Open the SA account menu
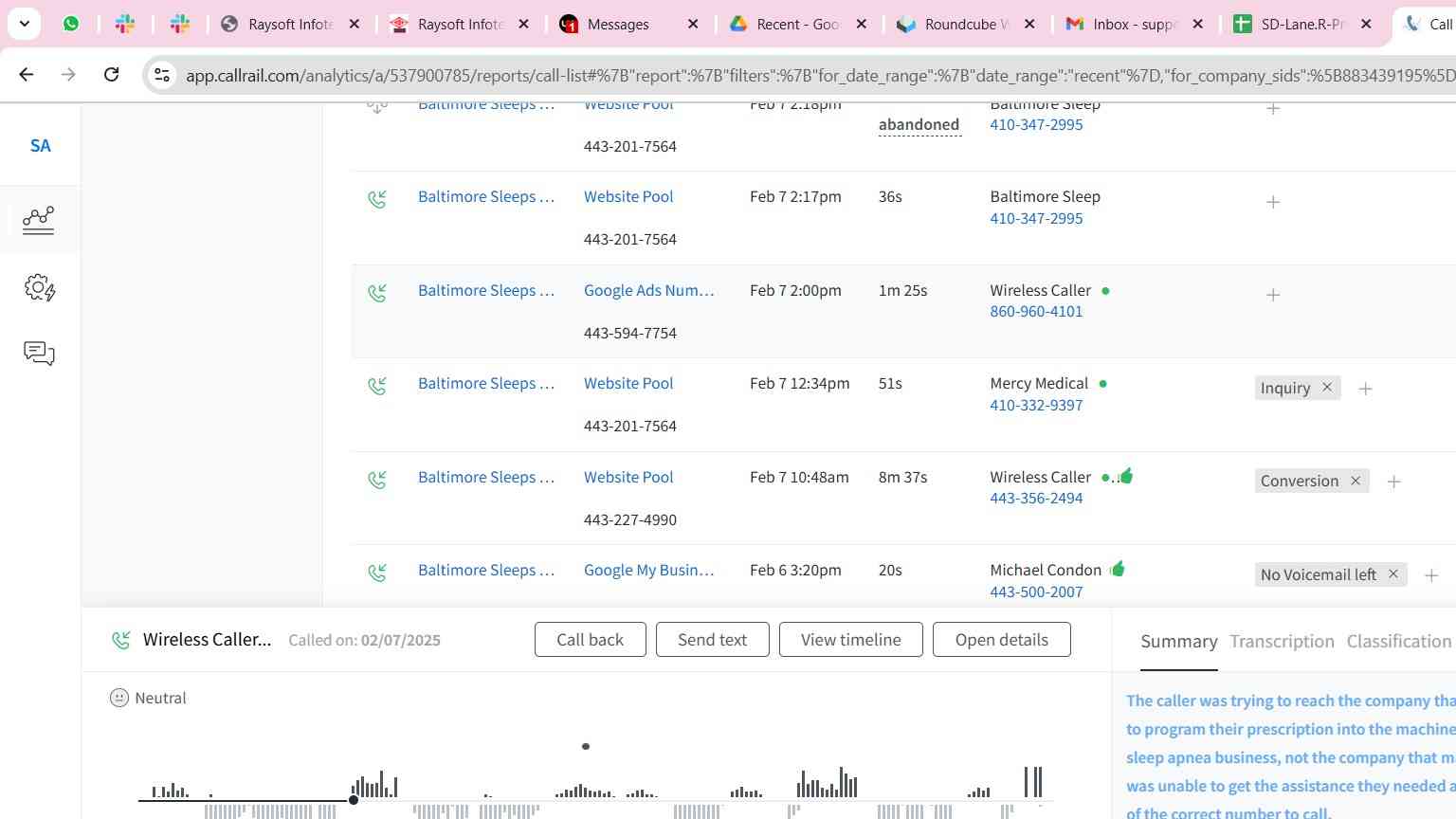 tap(40, 146)
